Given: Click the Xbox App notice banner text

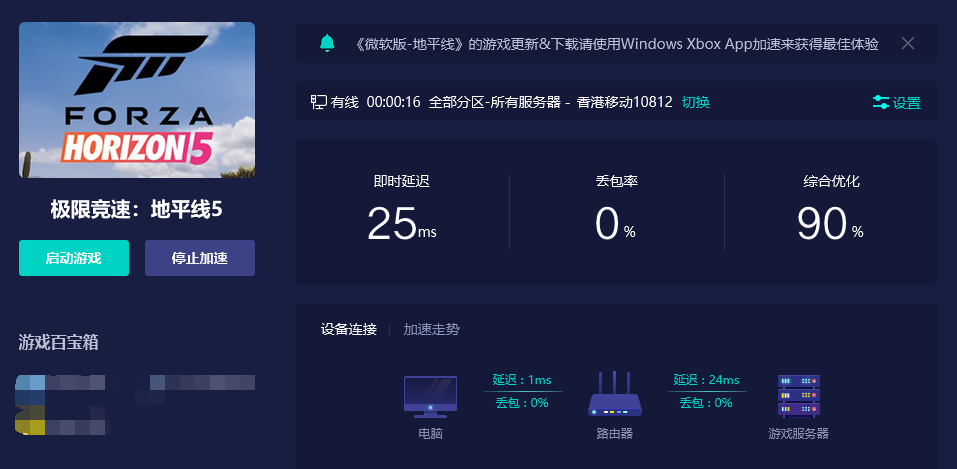Looking at the screenshot, I should (x=616, y=43).
